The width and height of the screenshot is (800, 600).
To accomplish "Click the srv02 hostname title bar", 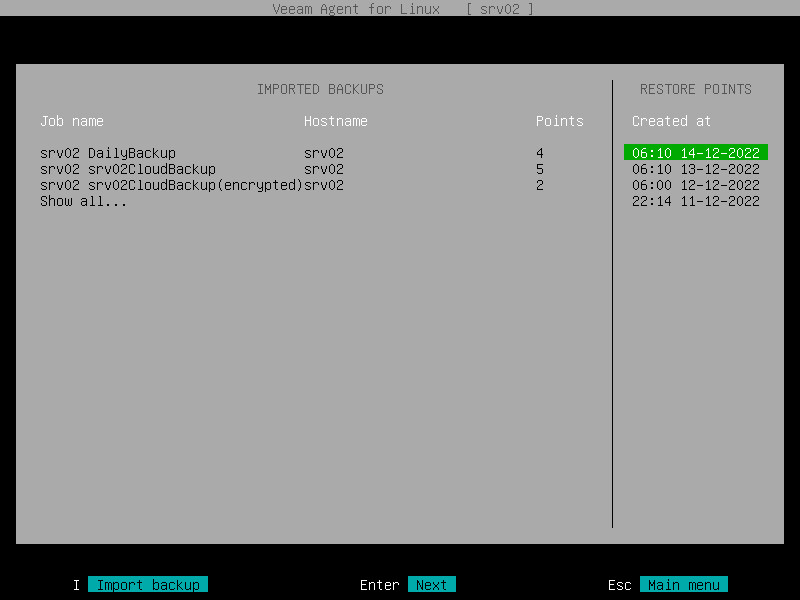I will 503,9.
